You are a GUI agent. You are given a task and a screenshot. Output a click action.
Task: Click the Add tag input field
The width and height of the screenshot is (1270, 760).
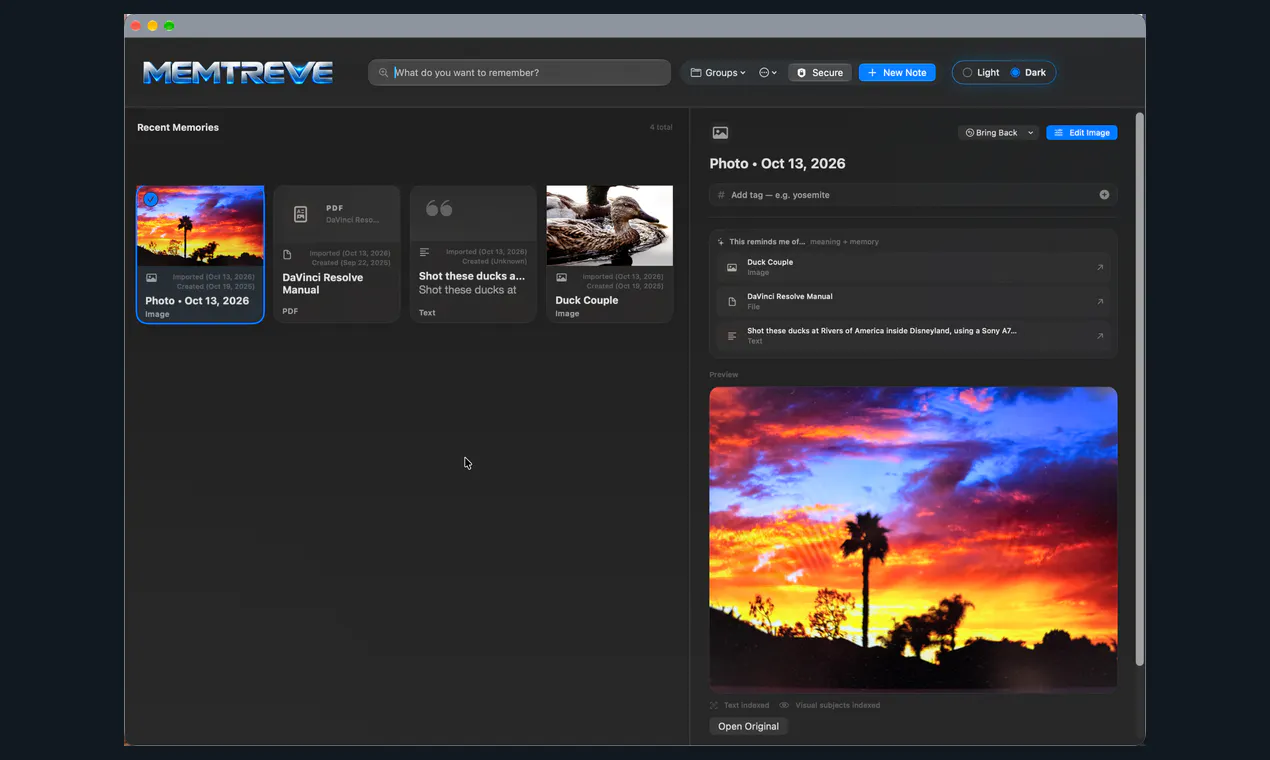(913, 195)
